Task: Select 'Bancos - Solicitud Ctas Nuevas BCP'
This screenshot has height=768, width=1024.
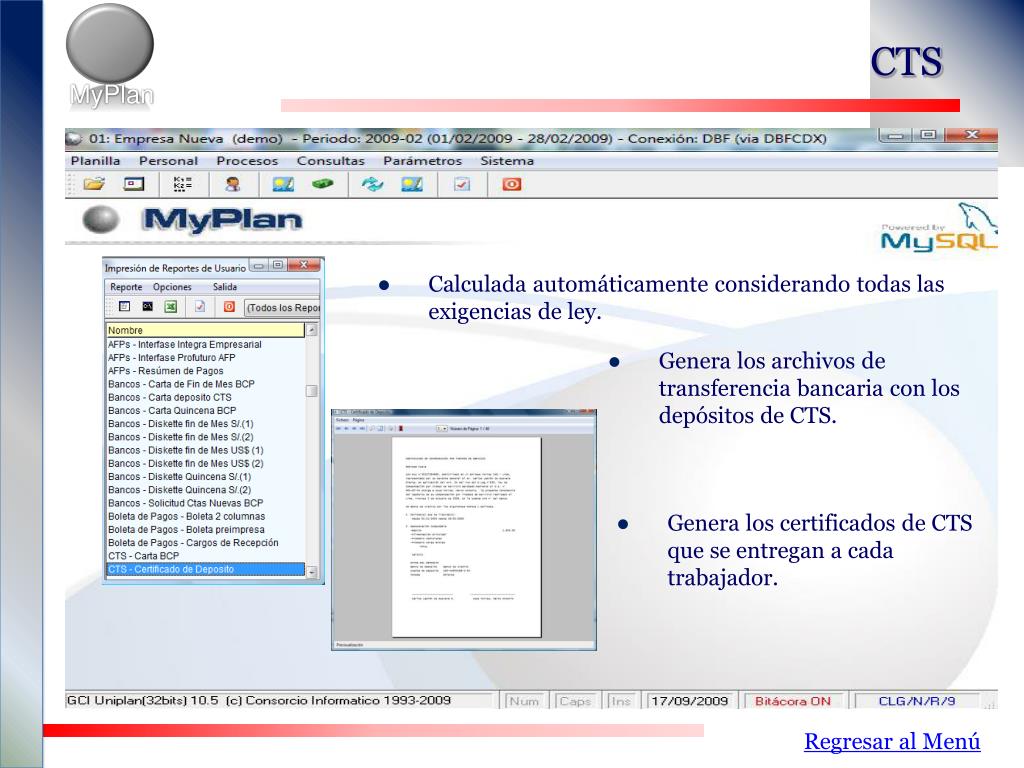Action: 205,503
